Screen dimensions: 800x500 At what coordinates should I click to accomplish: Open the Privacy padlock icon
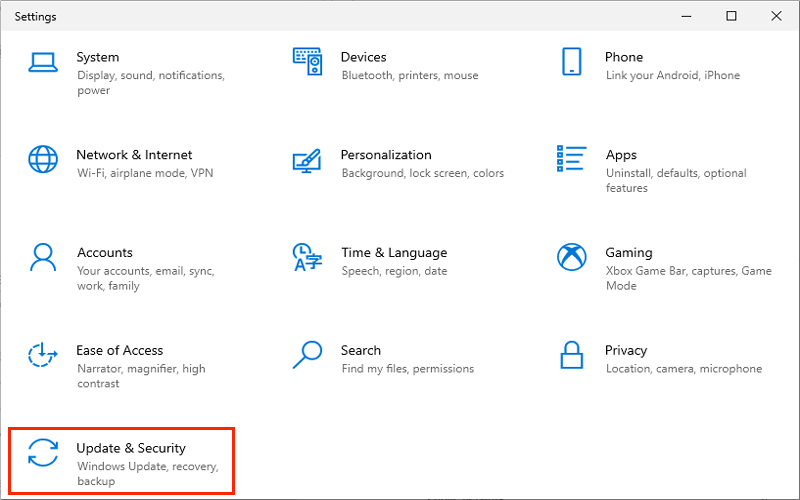[x=571, y=355]
